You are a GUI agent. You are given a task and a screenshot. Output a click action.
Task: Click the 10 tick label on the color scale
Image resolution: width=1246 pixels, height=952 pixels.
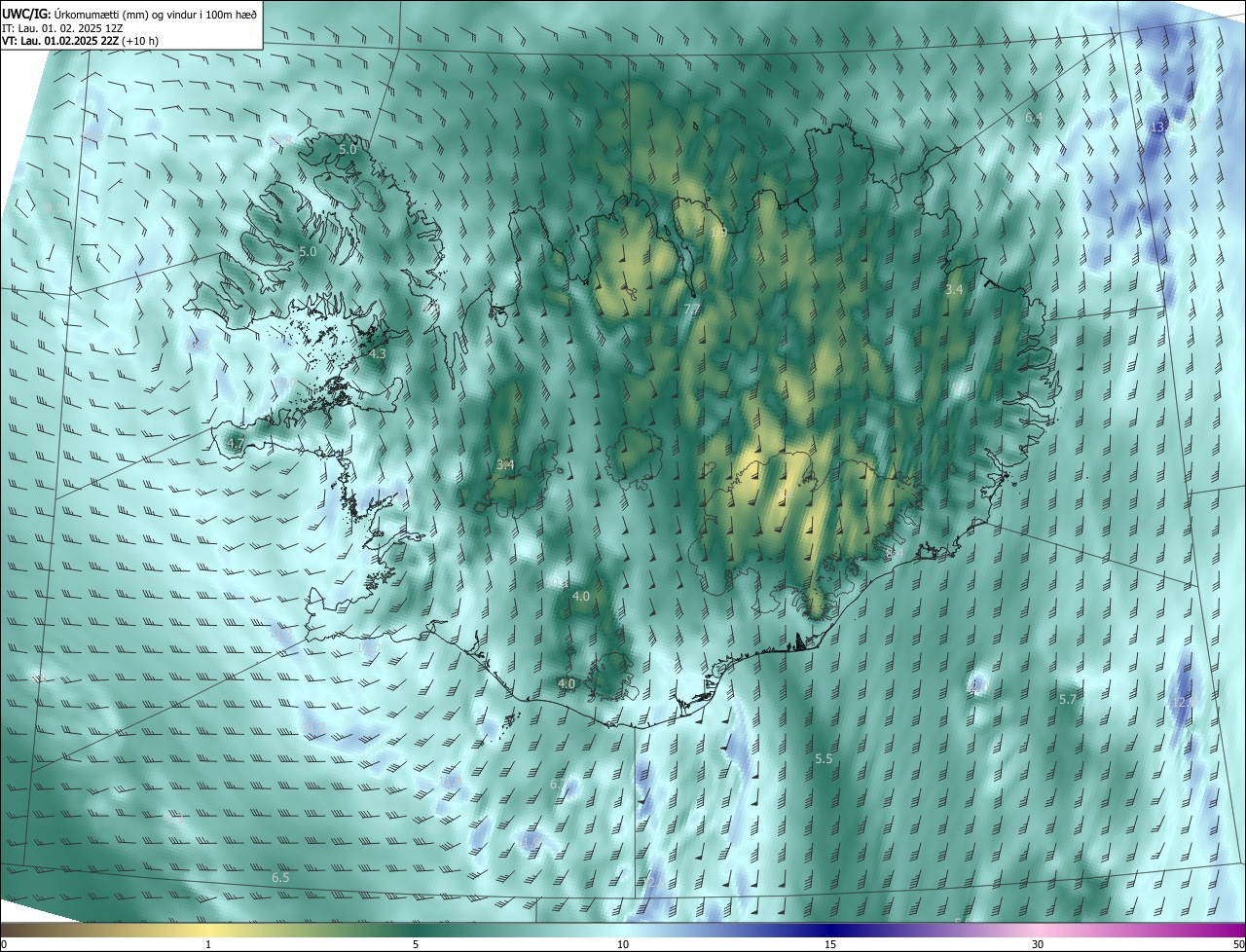point(623,945)
